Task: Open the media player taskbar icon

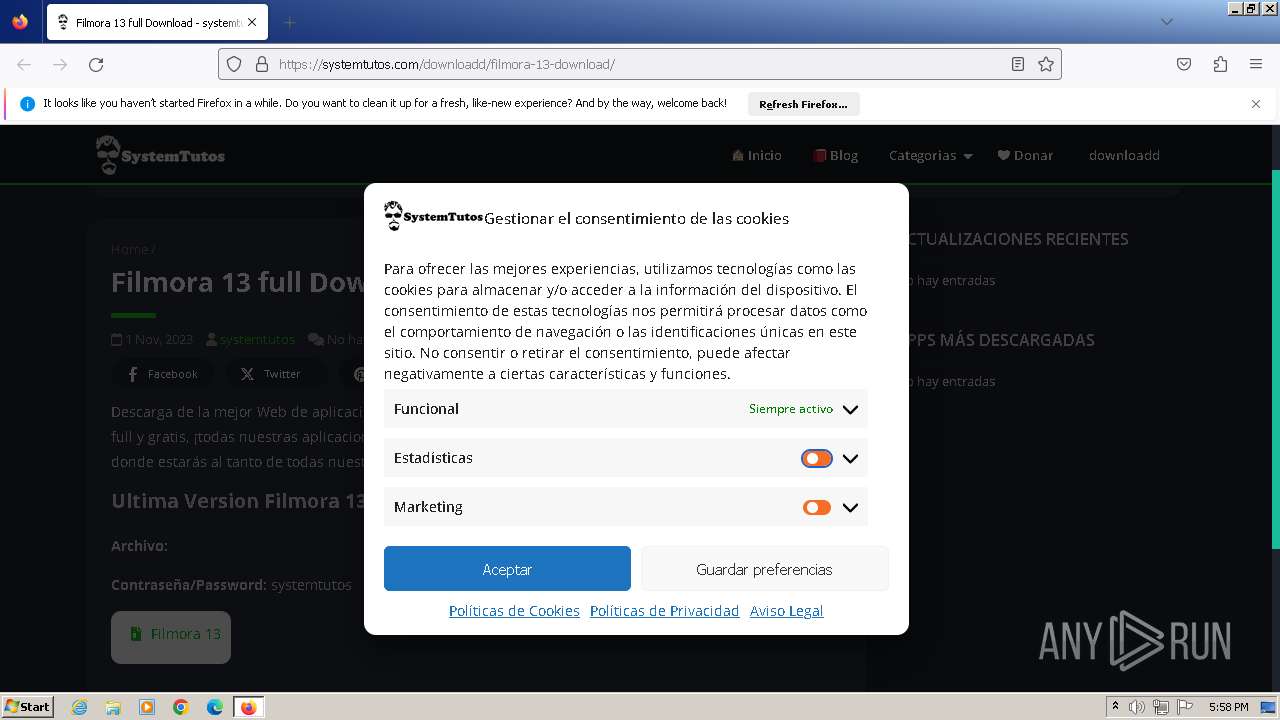Action: (x=147, y=707)
